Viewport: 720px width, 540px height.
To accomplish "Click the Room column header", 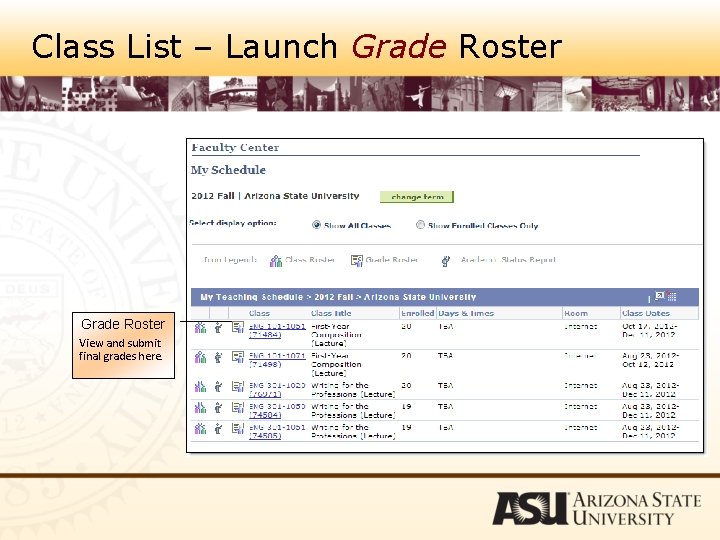I will click(576, 313).
